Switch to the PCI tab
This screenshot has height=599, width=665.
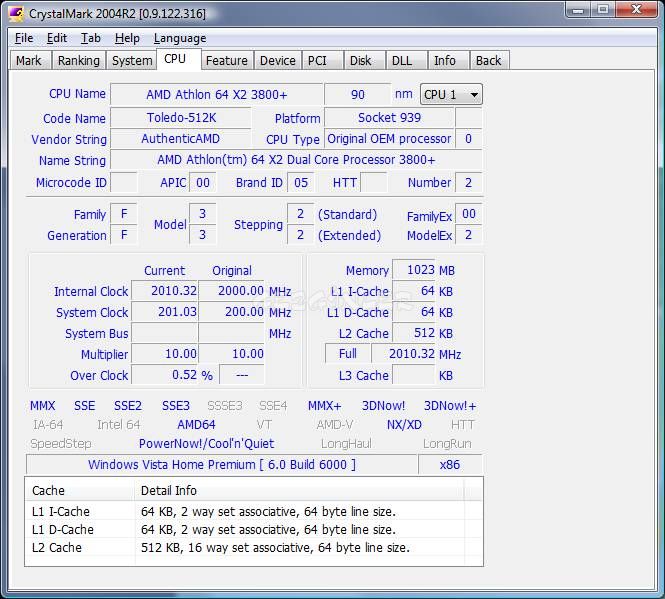coord(322,60)
